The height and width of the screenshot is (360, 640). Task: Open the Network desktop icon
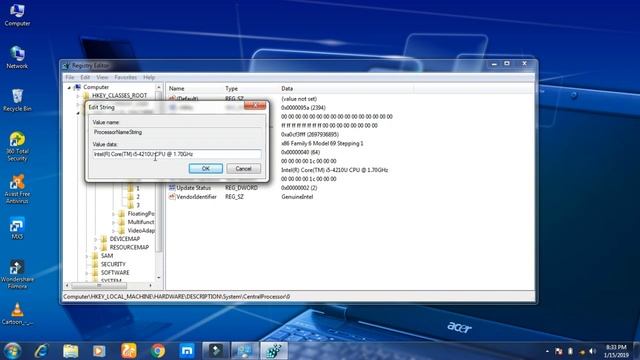(x=17, y=57)
